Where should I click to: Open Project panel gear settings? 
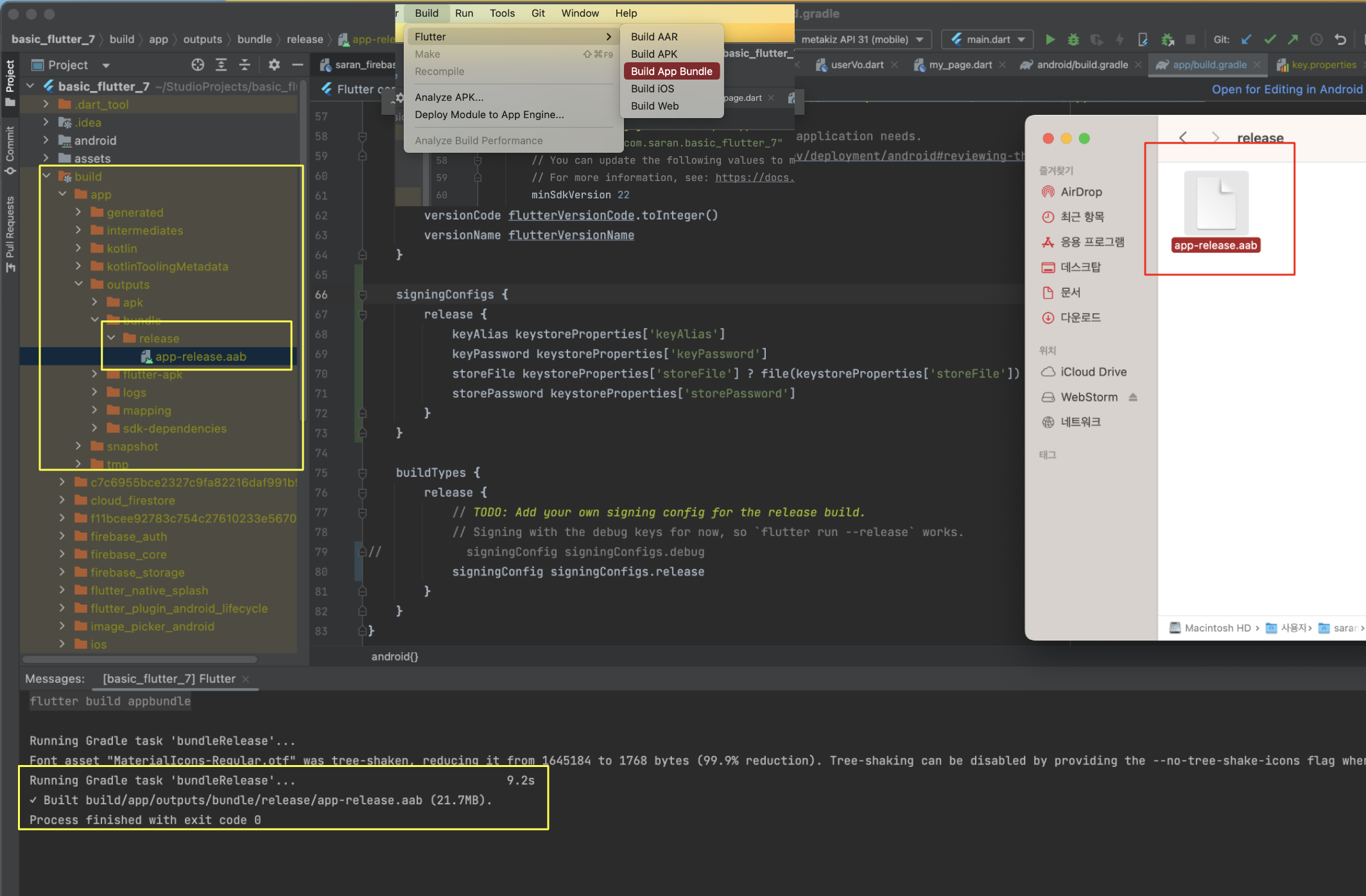click(274, 65)
